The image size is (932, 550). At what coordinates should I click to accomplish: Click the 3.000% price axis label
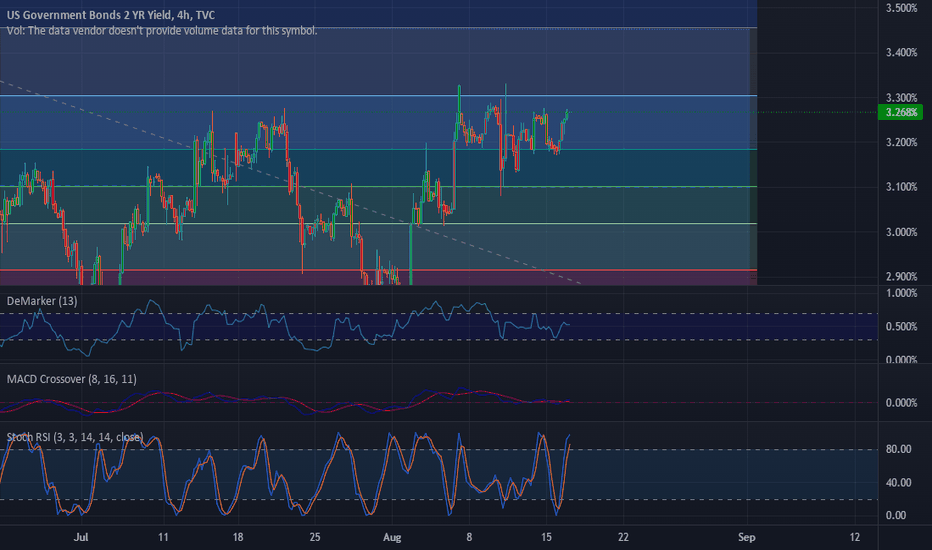coord(901,232)
